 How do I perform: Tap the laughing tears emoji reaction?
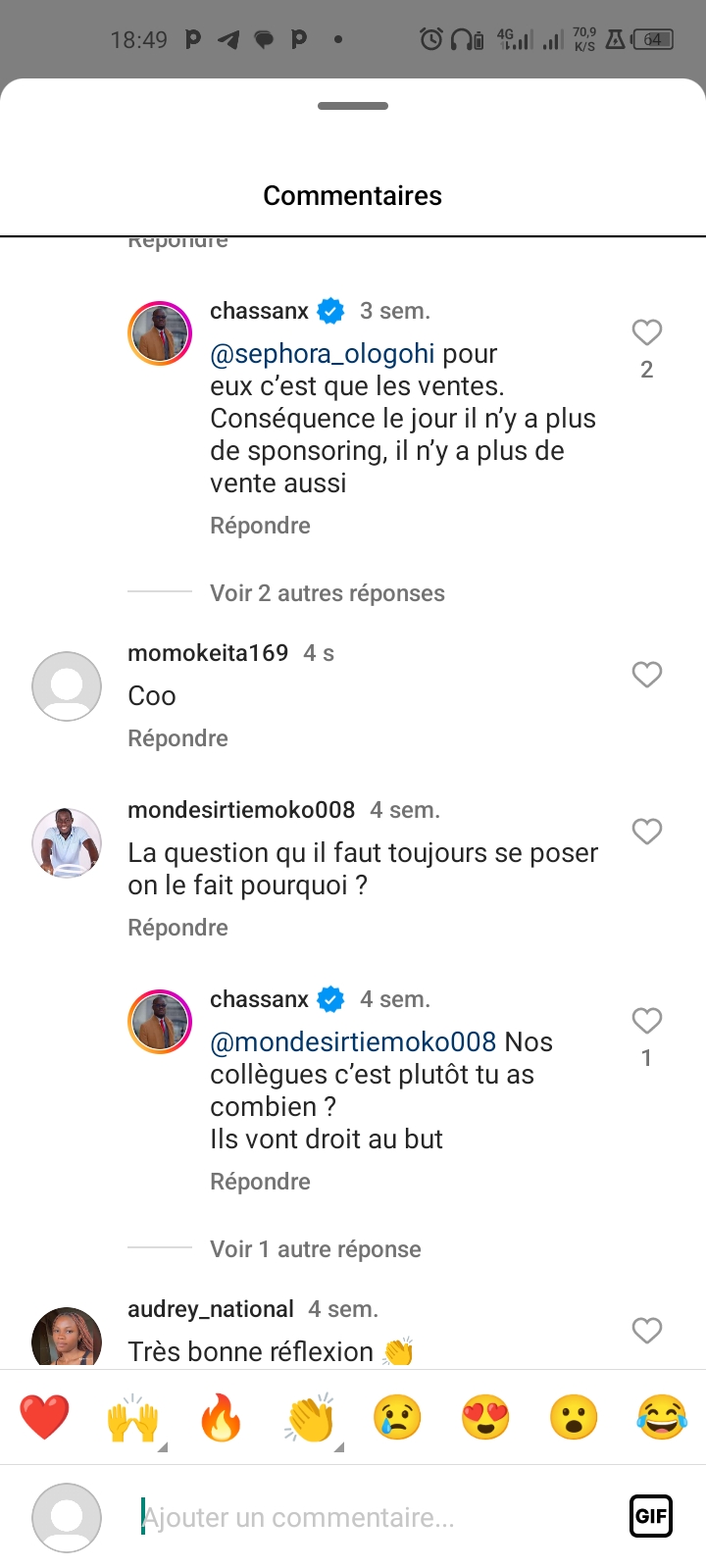[x=662, y=1418]
